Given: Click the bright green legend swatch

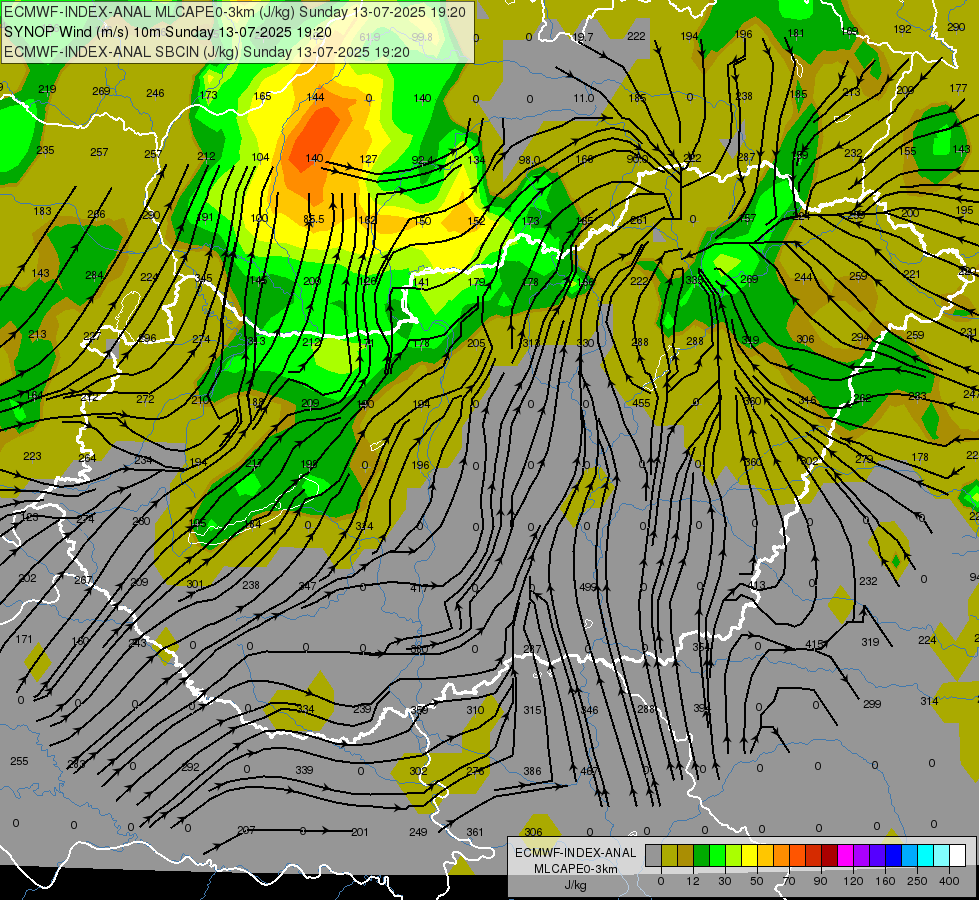Looking at the screenshot, I should click(717, 855).
